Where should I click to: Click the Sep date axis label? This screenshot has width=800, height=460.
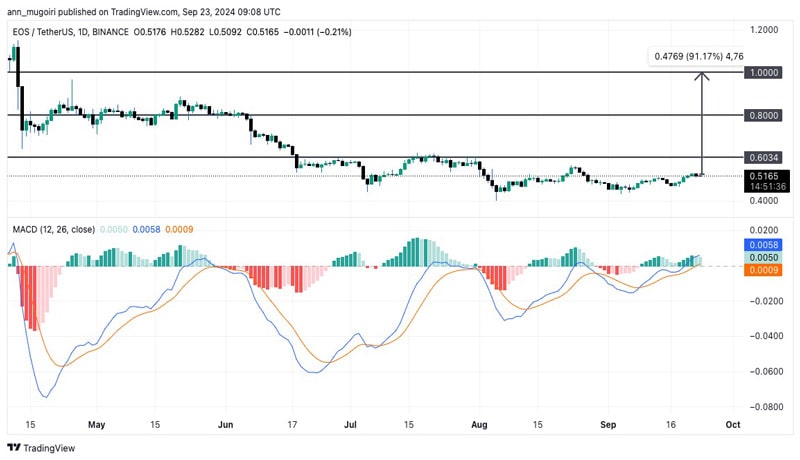point(608,424)
